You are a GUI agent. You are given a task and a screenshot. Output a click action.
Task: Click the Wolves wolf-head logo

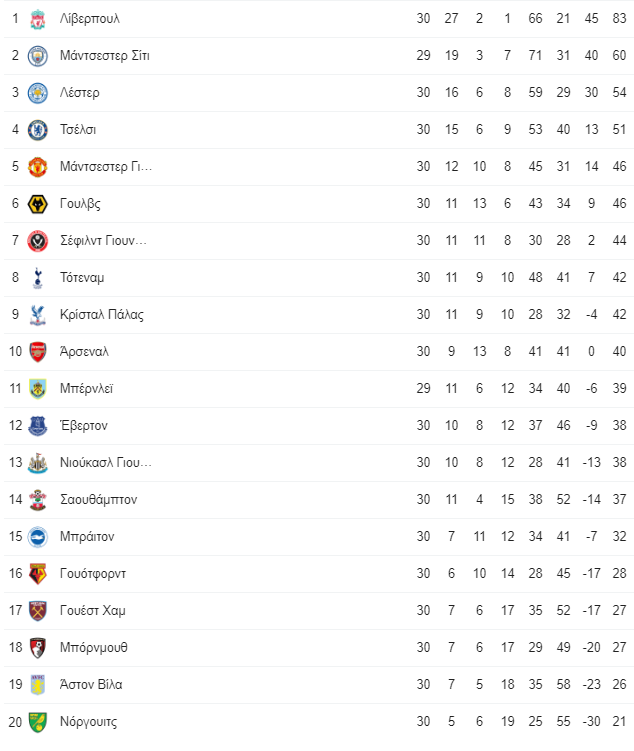coord(37,204)
